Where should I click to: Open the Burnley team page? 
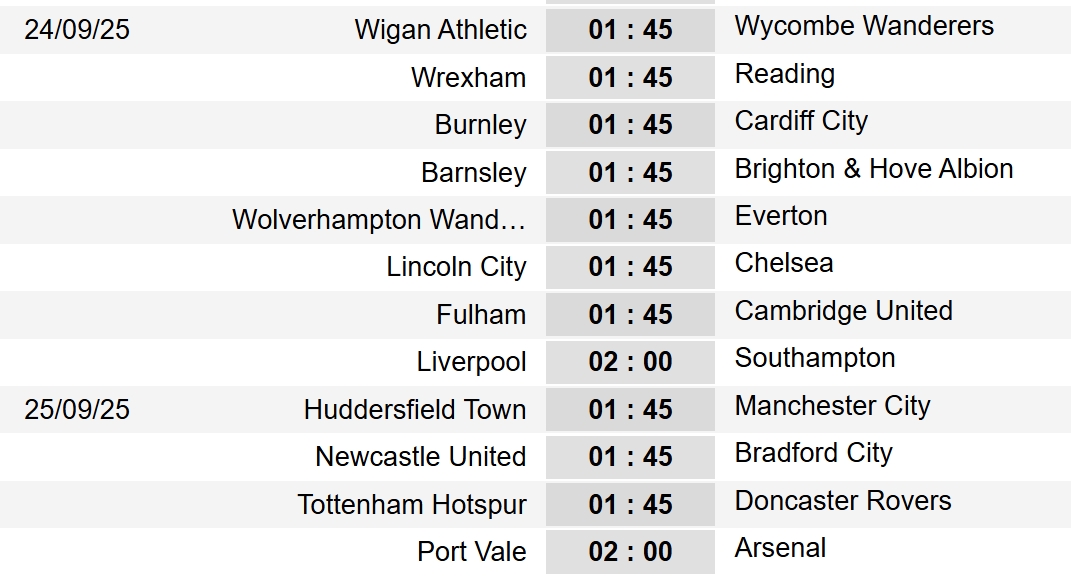tap(481, 125)
